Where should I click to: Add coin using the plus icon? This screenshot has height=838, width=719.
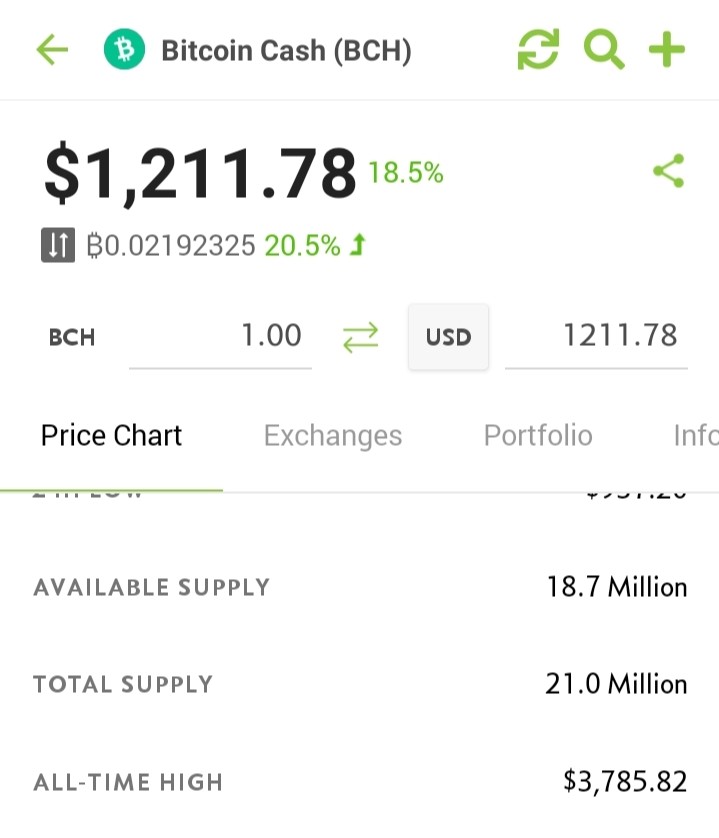tap(667, 50)
